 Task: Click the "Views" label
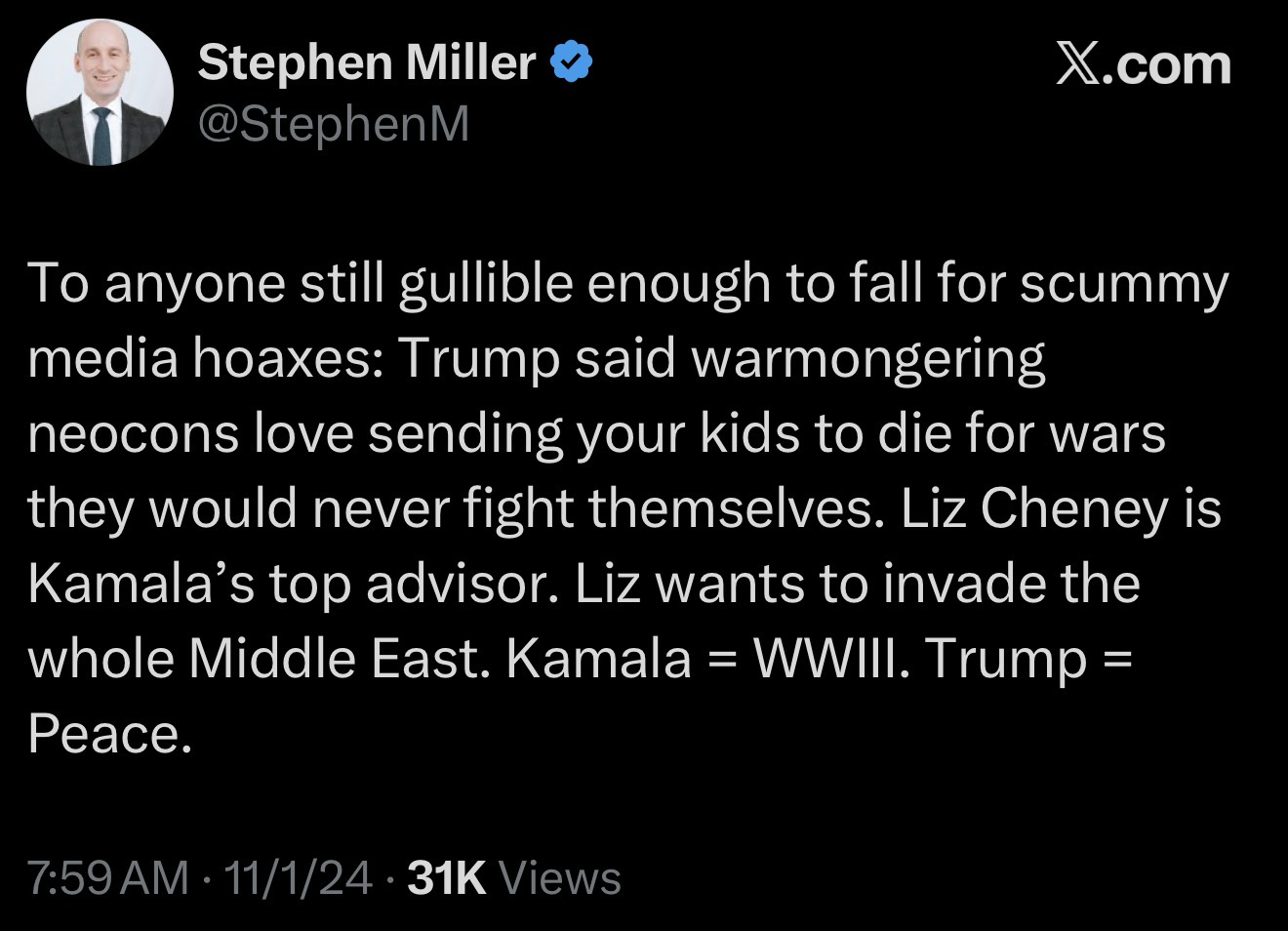coord(559,877)
